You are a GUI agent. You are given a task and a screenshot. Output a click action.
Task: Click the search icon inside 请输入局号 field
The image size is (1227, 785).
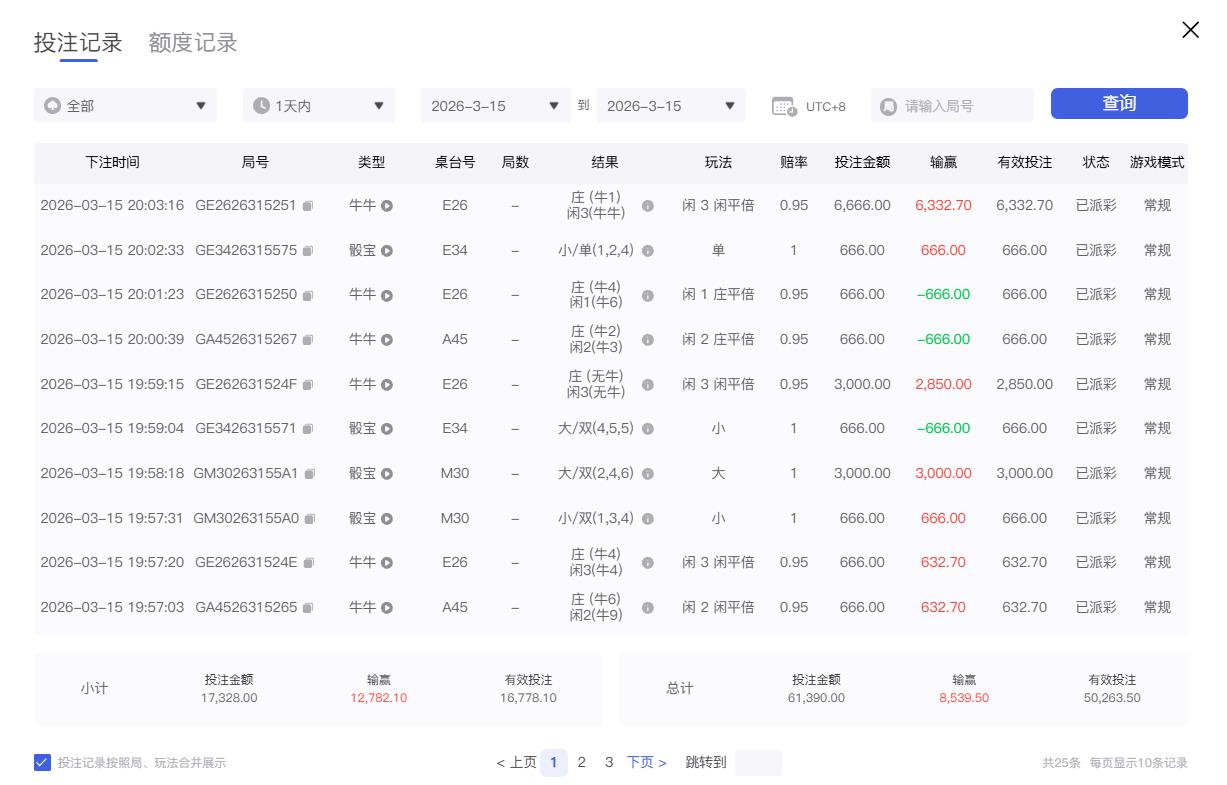[890, 104]
